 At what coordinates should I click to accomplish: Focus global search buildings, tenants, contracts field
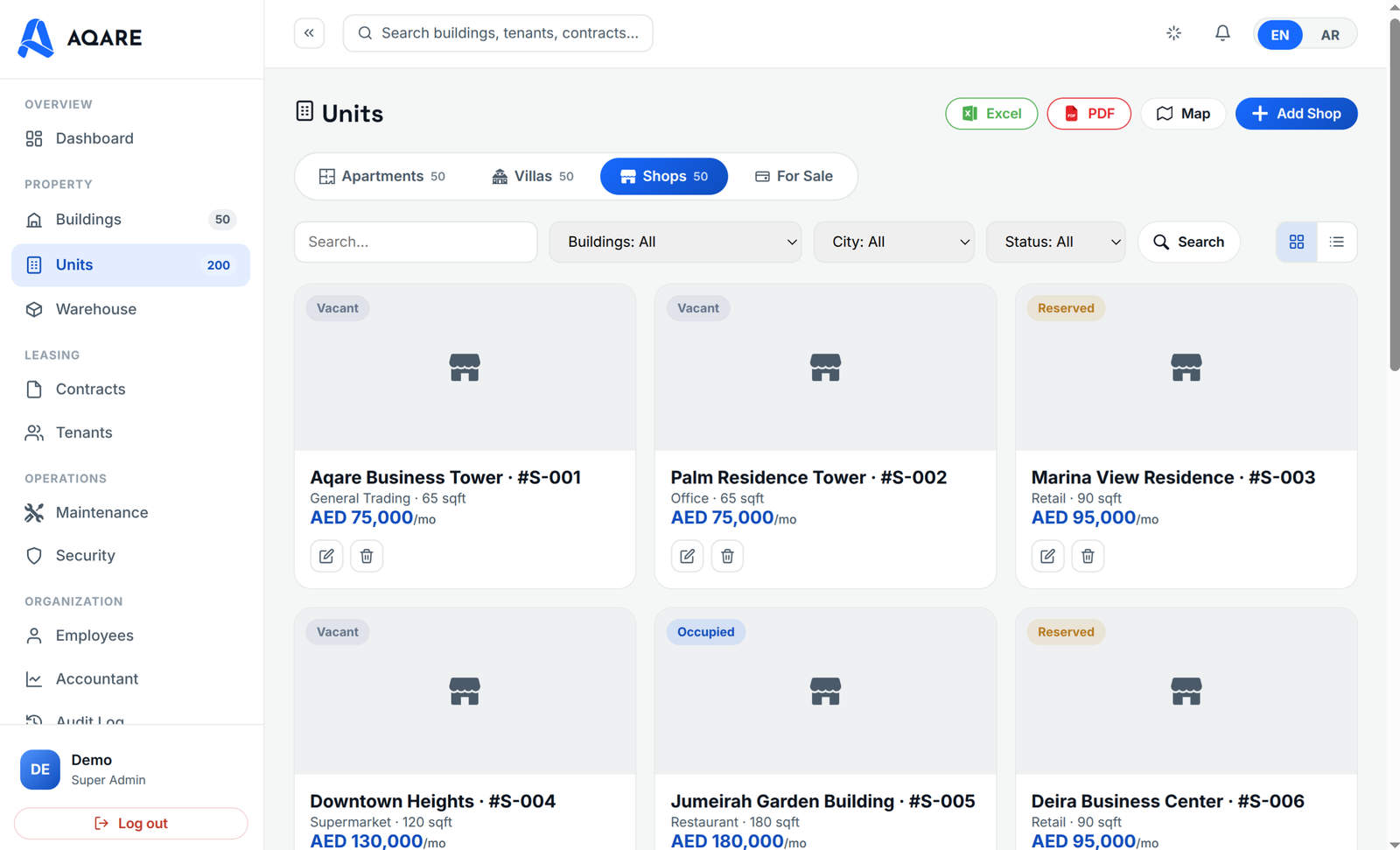tap(498, 33)
